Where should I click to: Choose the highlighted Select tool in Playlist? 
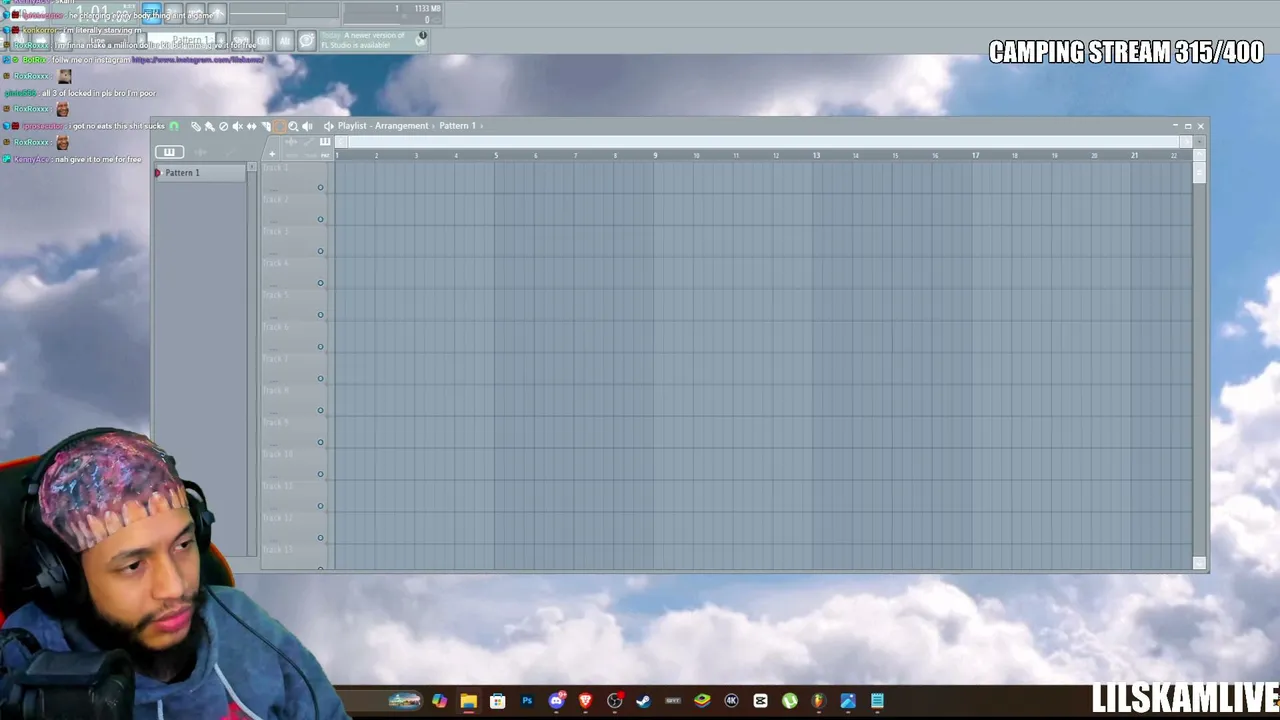[x=280, y=126]
